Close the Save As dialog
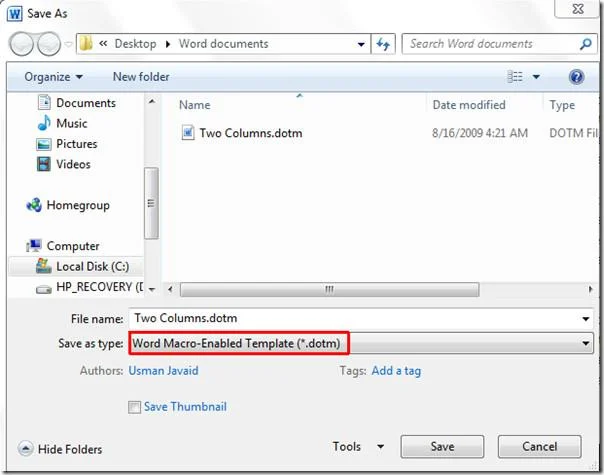This screenshot has height=475, width=604. 578,9
